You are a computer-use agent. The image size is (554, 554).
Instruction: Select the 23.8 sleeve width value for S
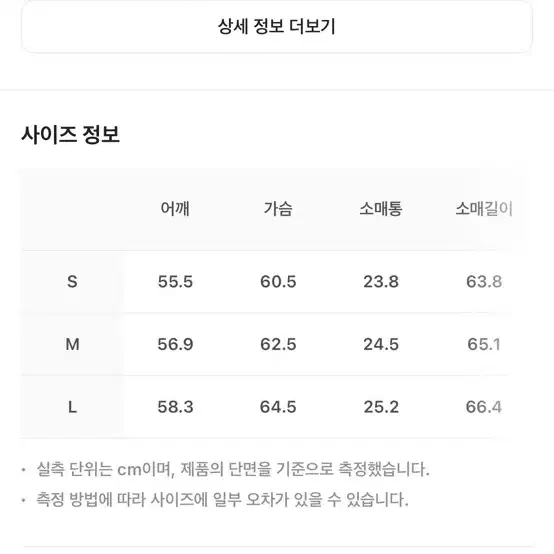click(x=381, y=282)
